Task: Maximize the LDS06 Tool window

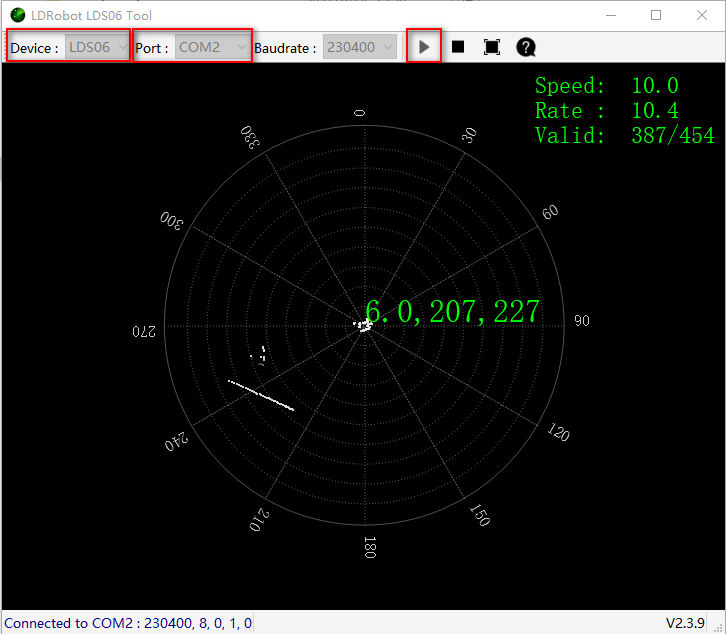Action: tap(656, 15)
